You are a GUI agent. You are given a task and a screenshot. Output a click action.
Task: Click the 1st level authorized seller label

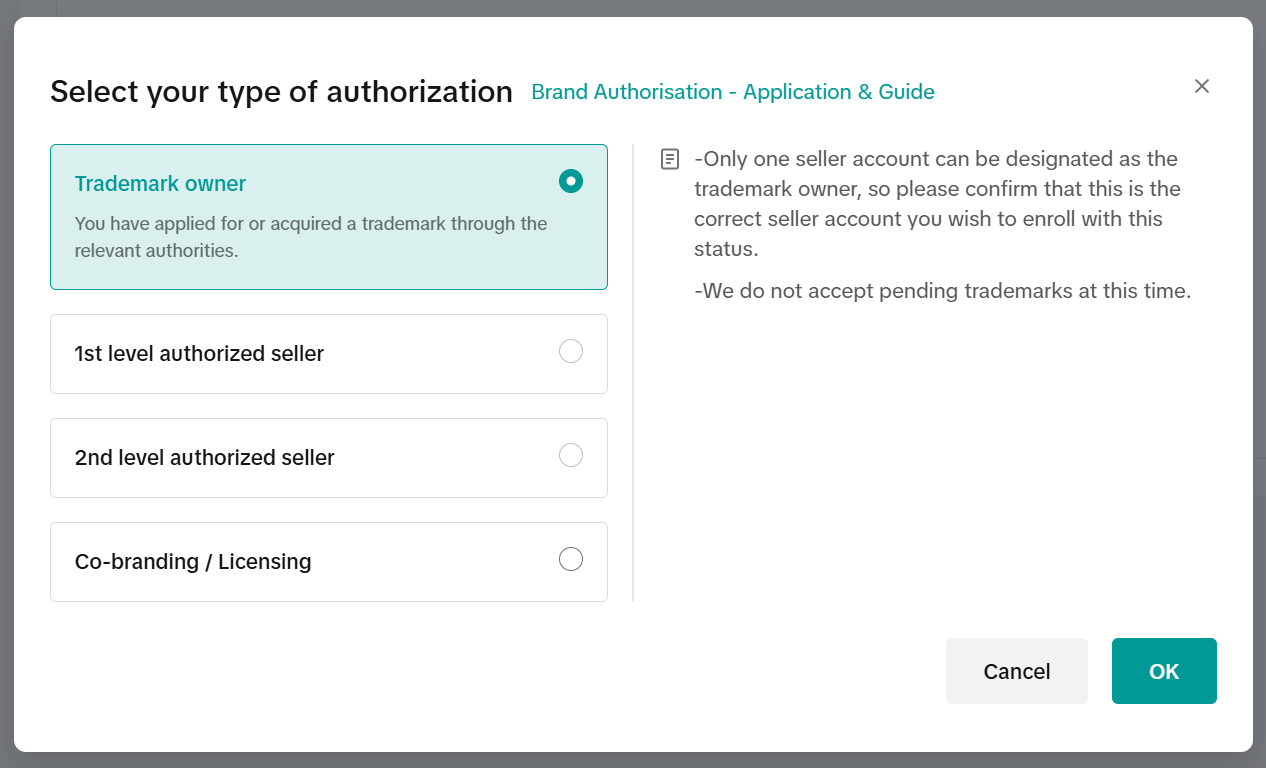pos(199,354)
